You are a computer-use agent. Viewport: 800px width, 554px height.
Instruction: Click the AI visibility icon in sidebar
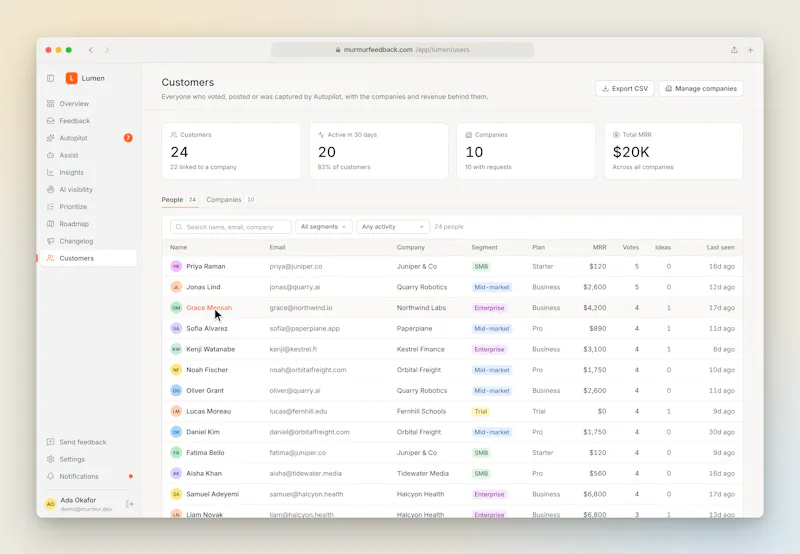51,189
